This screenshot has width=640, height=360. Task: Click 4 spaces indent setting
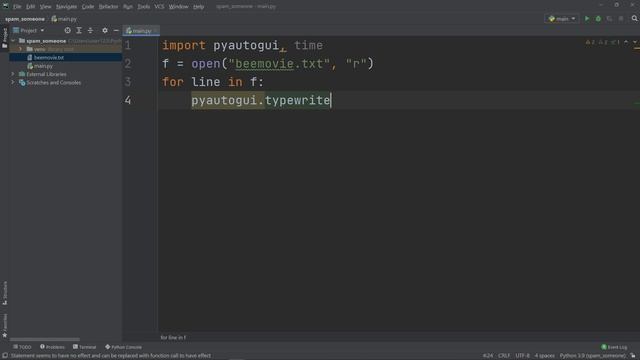coord(544,356)
